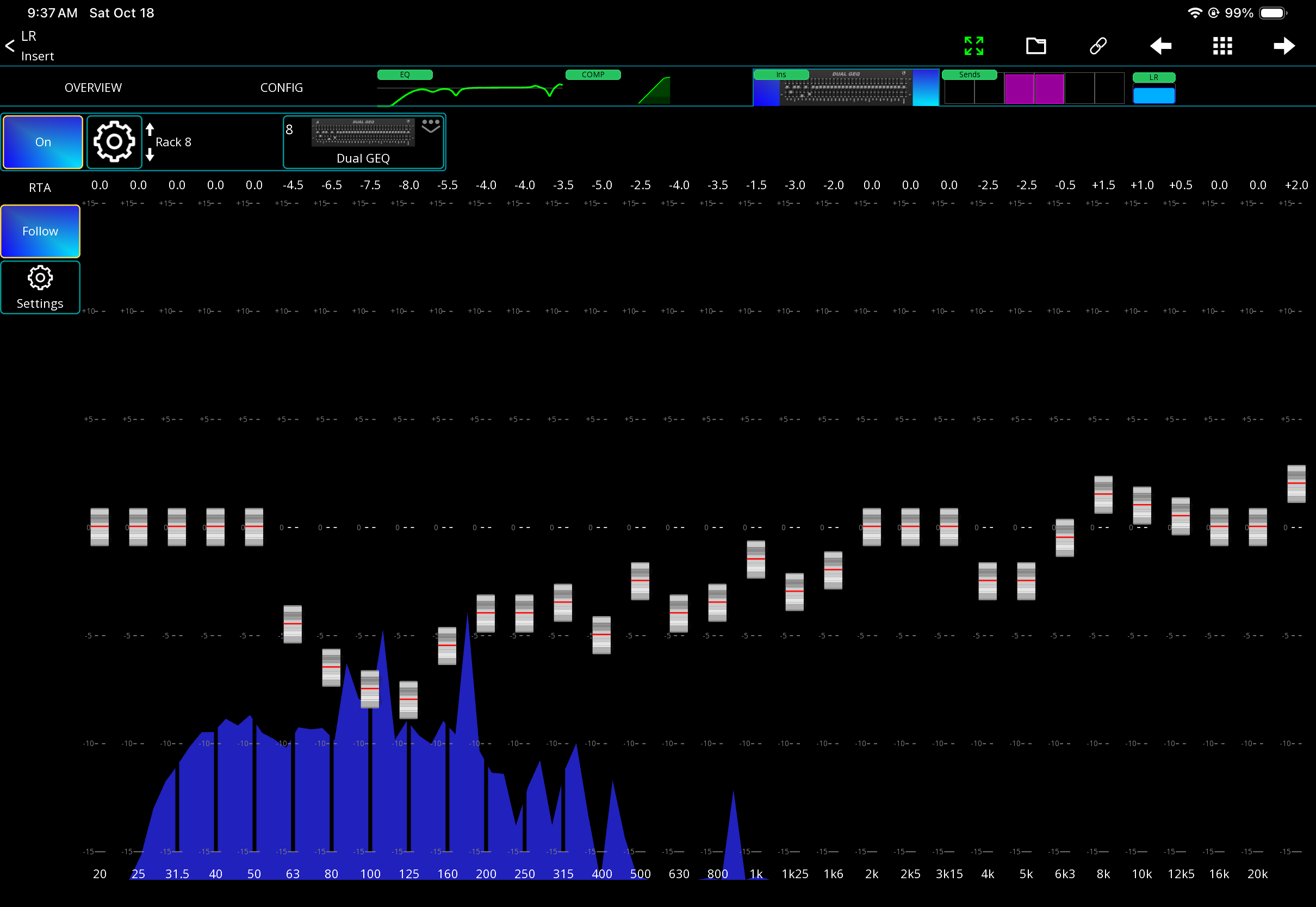Tap the back chevron beside LR Insert
This screenshot has width=1316, height=907.
pyautogui.click(x=10, y=46)
